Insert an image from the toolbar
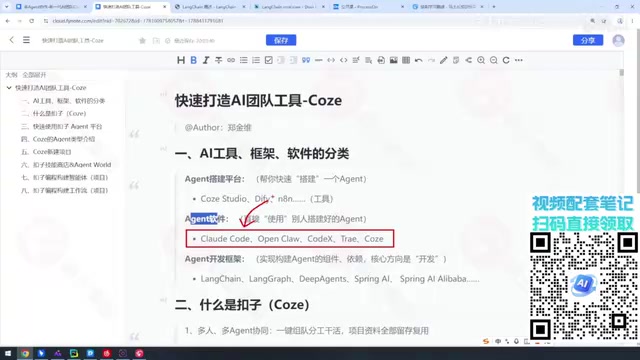Viewport: 640px width, 360px height. pyautogui.click(x=393, y=60)
